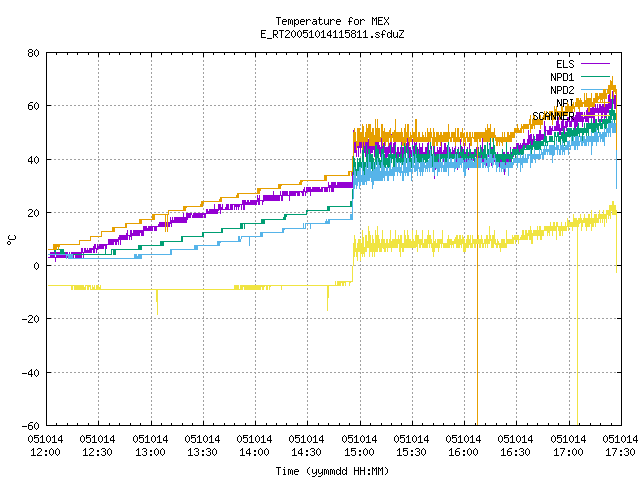The image size is (640, 480).
Task: Click the NPD2 legend label
Action: click(x=562, y=90)
